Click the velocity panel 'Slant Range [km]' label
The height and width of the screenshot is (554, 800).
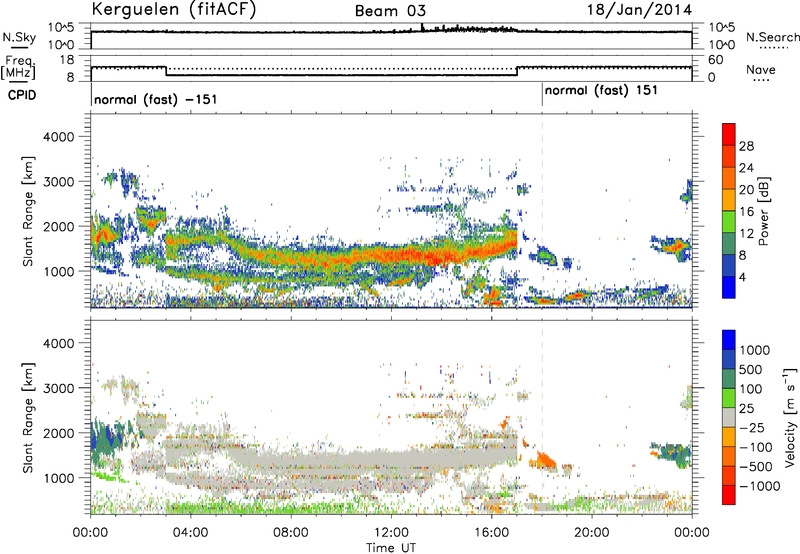(x=28, y=418)
